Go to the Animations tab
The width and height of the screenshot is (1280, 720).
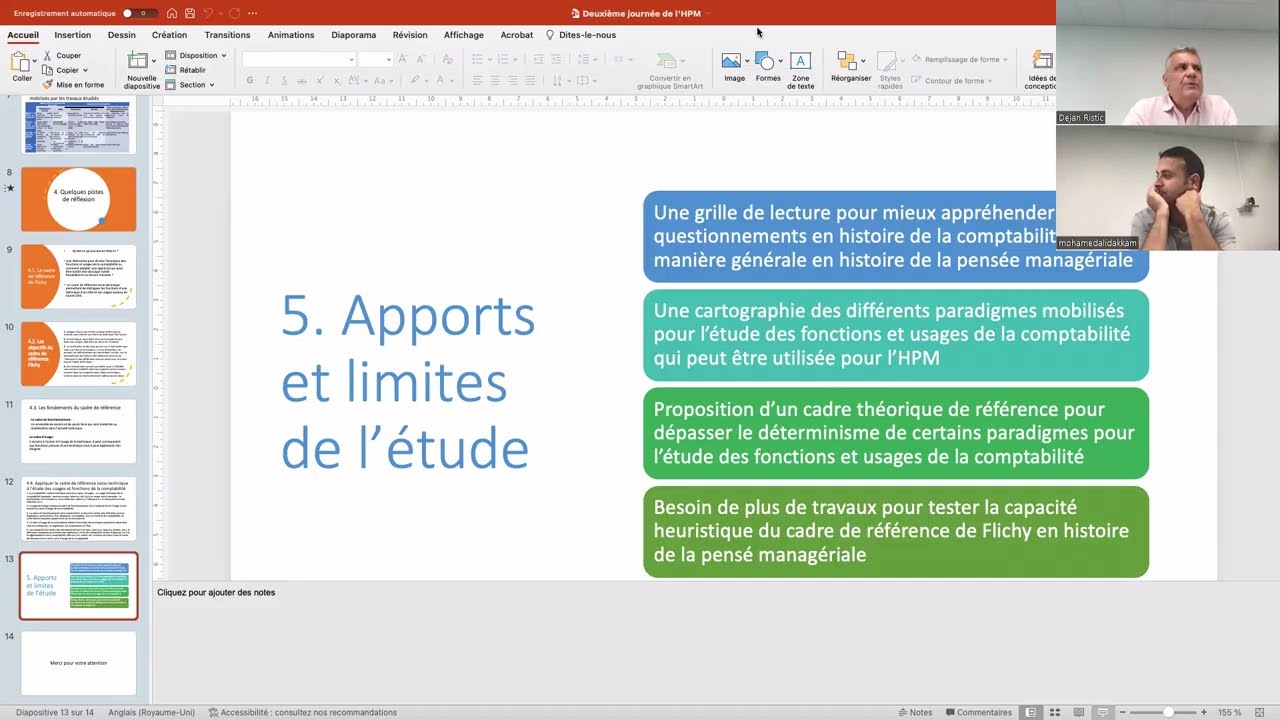click(x=291, y=35)
